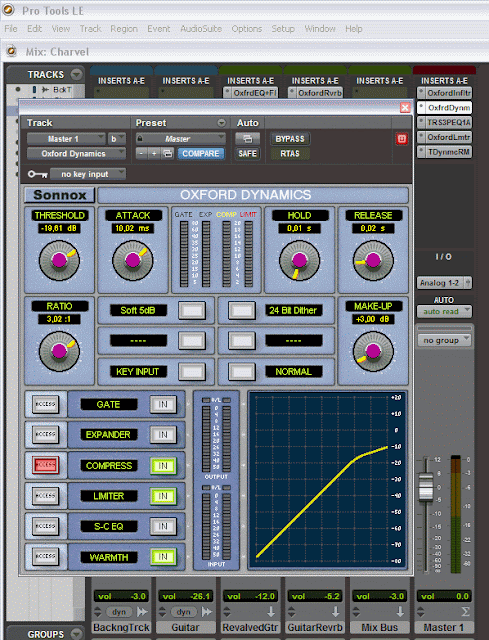Click the NORMAL mode switch

(242, 371)
